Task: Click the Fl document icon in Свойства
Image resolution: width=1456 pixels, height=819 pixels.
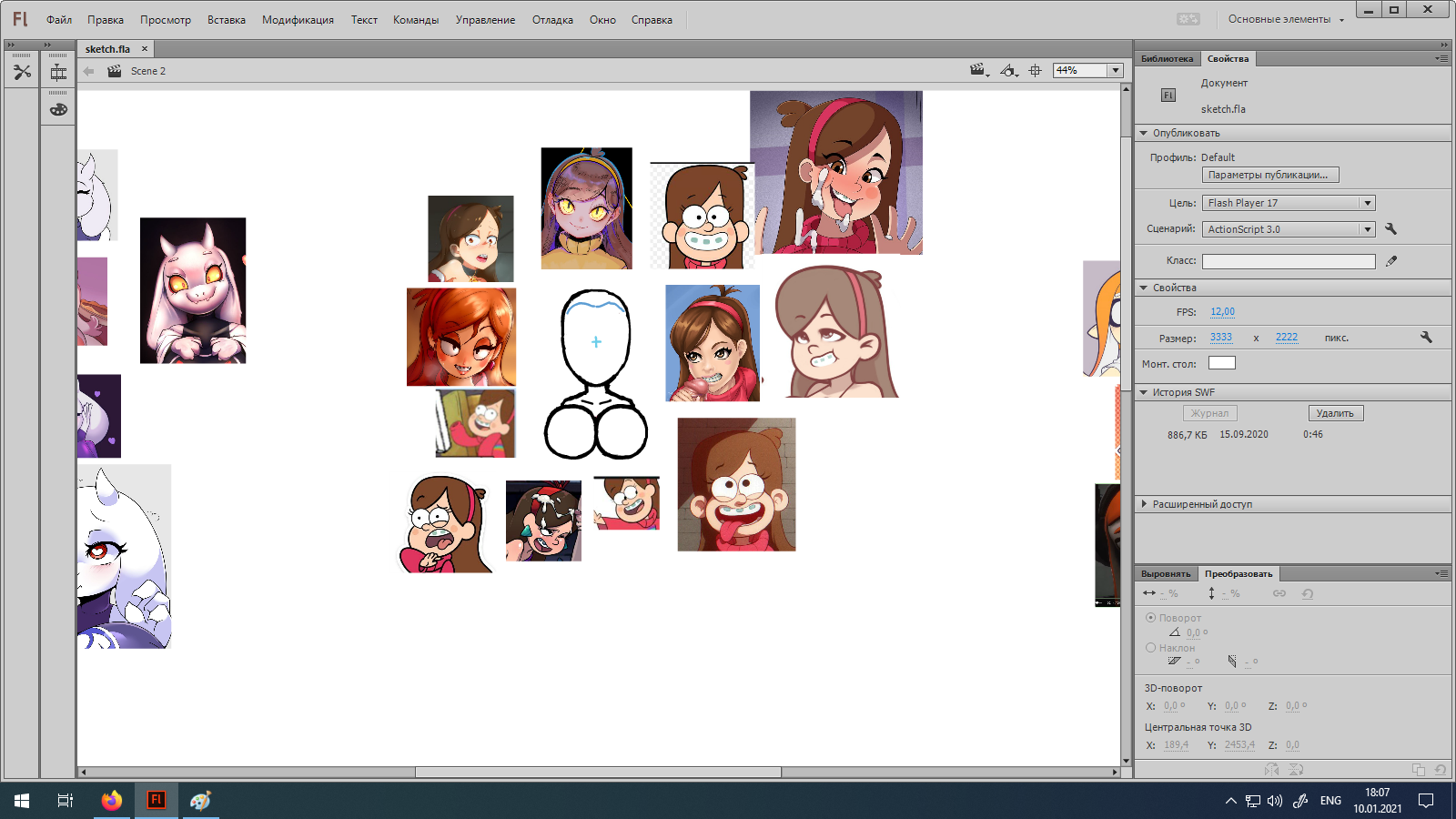Action: click(x=1168, y=96)
